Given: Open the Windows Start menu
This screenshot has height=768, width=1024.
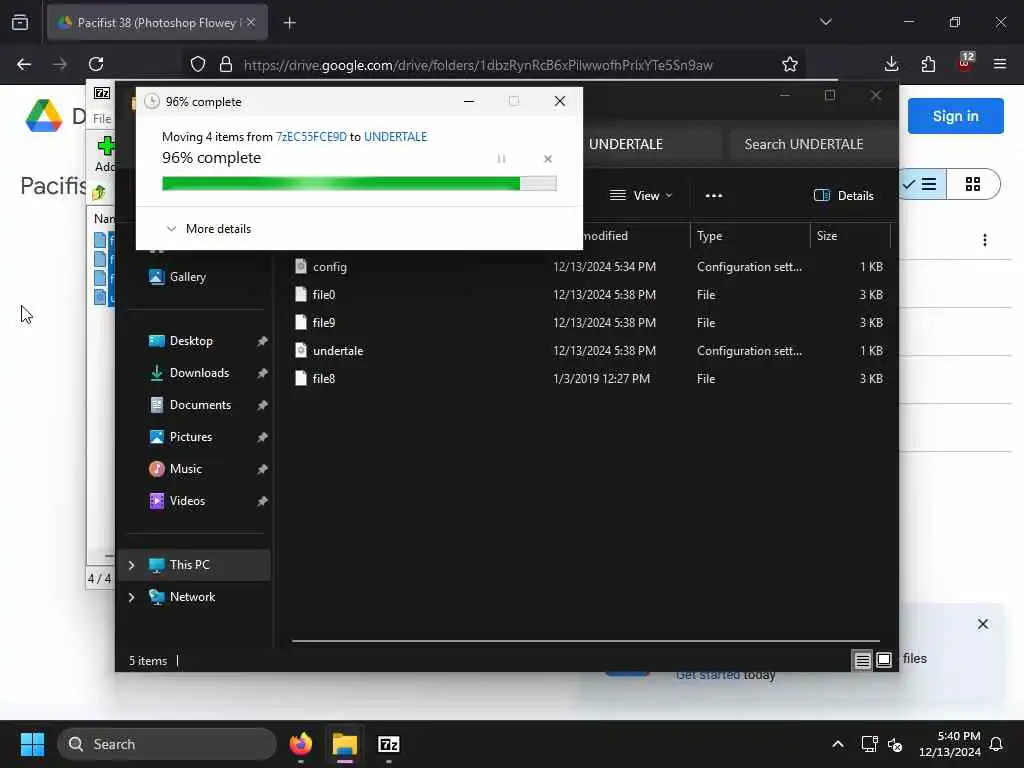Looking at the screenshot, I should click(x=32, y=744).
